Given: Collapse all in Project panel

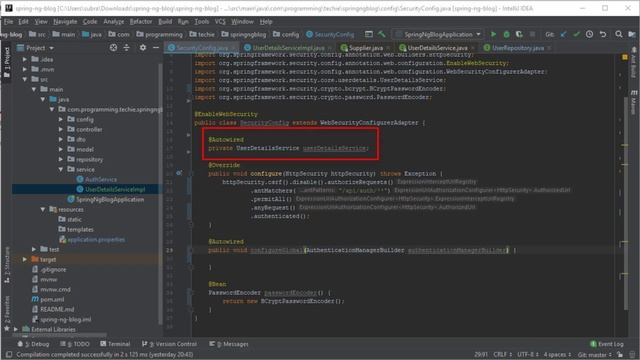Looking at the screenshot, I should 127,48.
